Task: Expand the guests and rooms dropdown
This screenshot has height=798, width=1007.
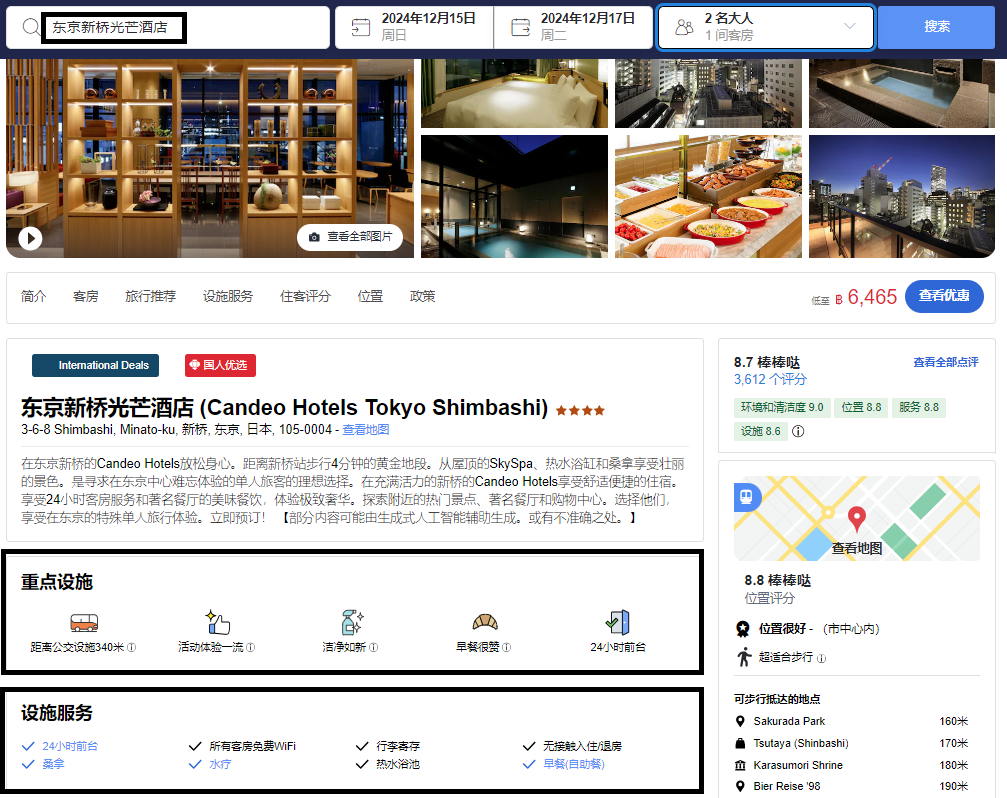Action: coord(850,26)
